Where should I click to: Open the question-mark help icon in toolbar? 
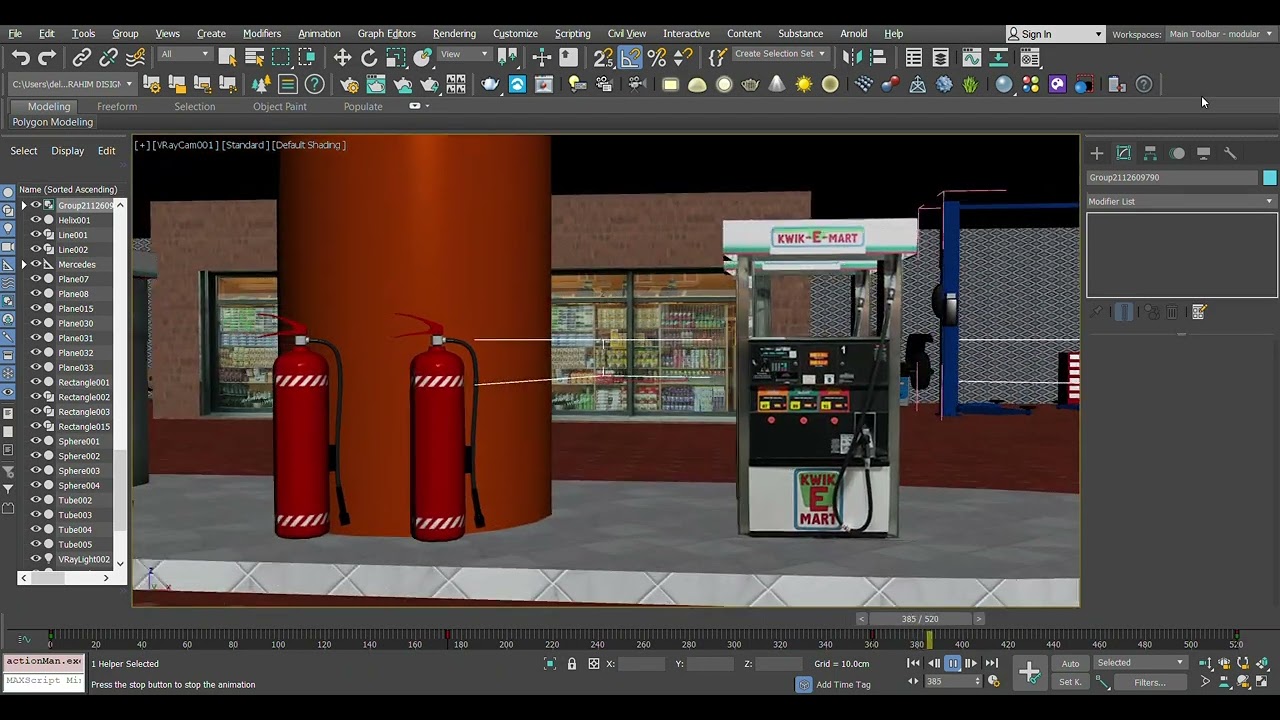1144,85
